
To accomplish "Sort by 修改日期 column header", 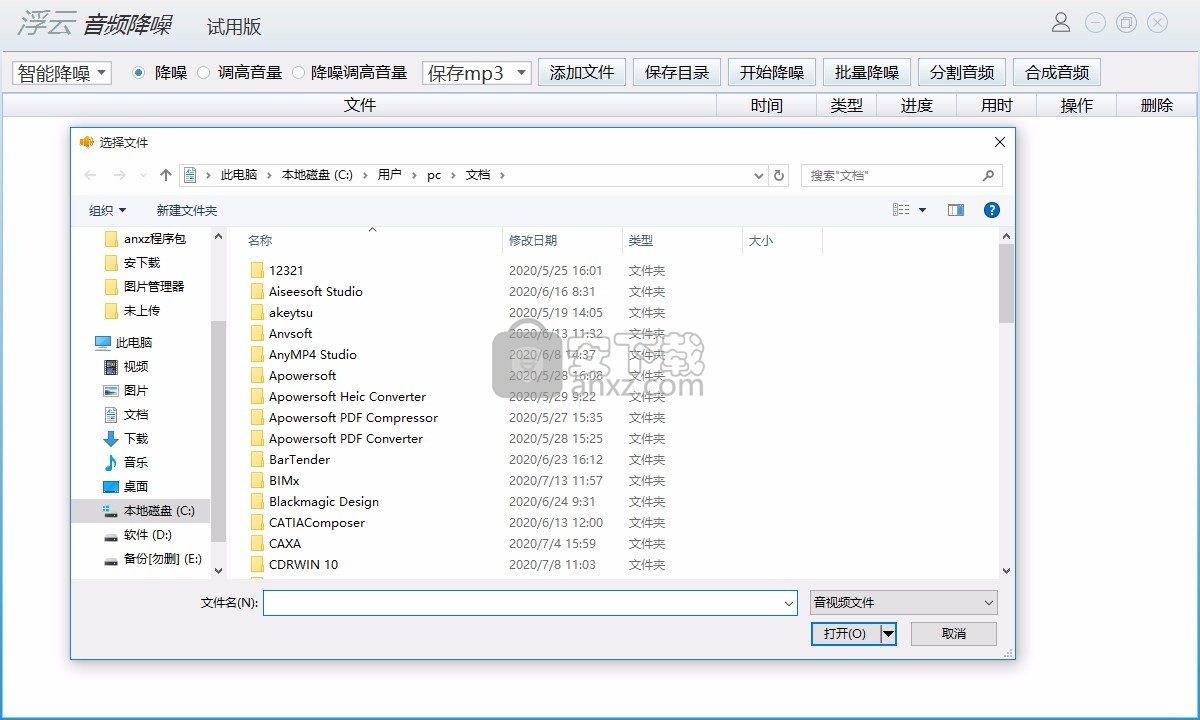I will coord(533,240).
